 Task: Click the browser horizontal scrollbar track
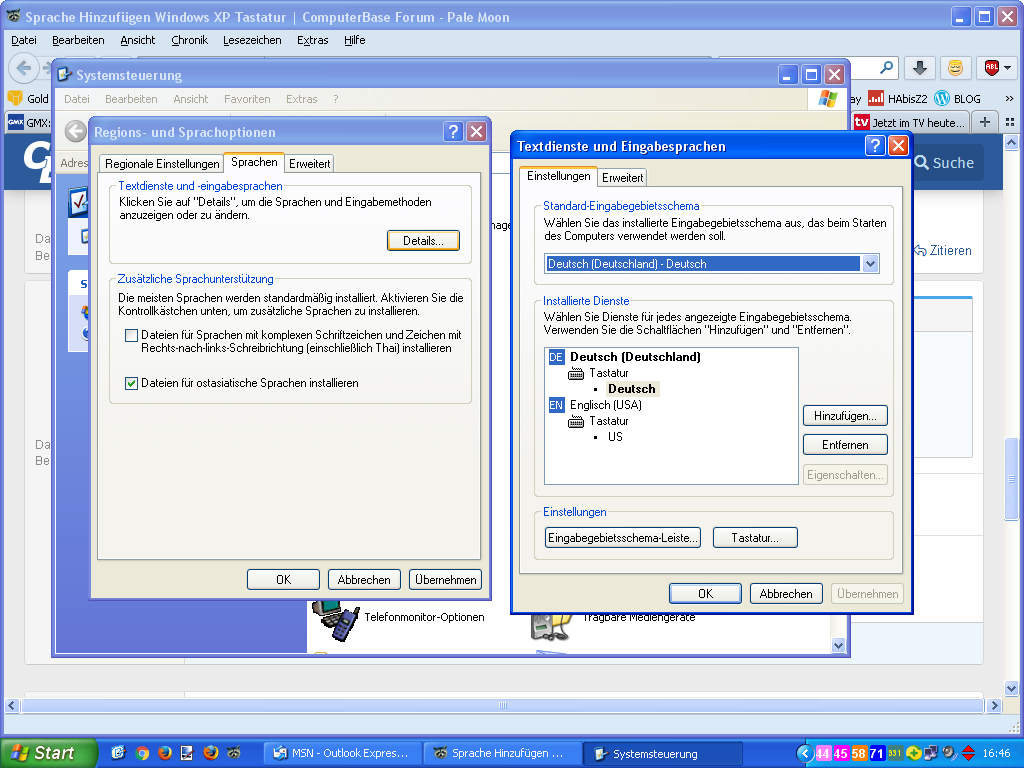click(x=503, y=705)
